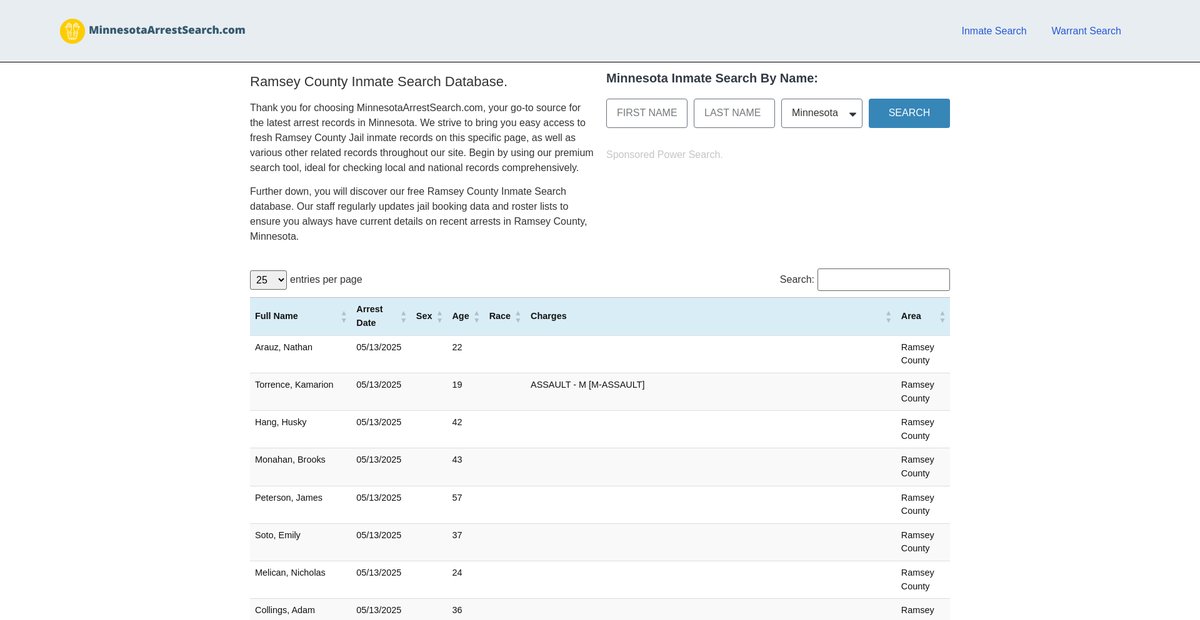
Task: Focus the LAST NAME input field
Action: tap(733, 113)
